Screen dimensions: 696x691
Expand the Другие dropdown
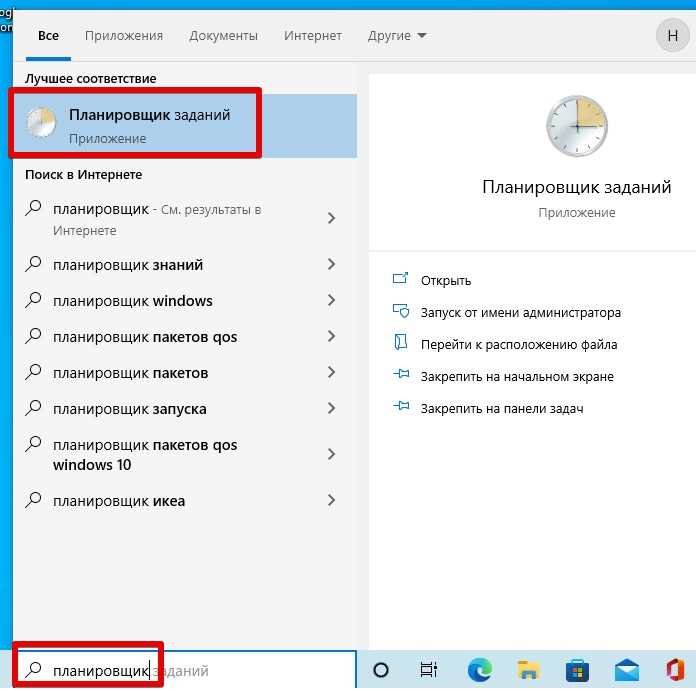[397, 36]
